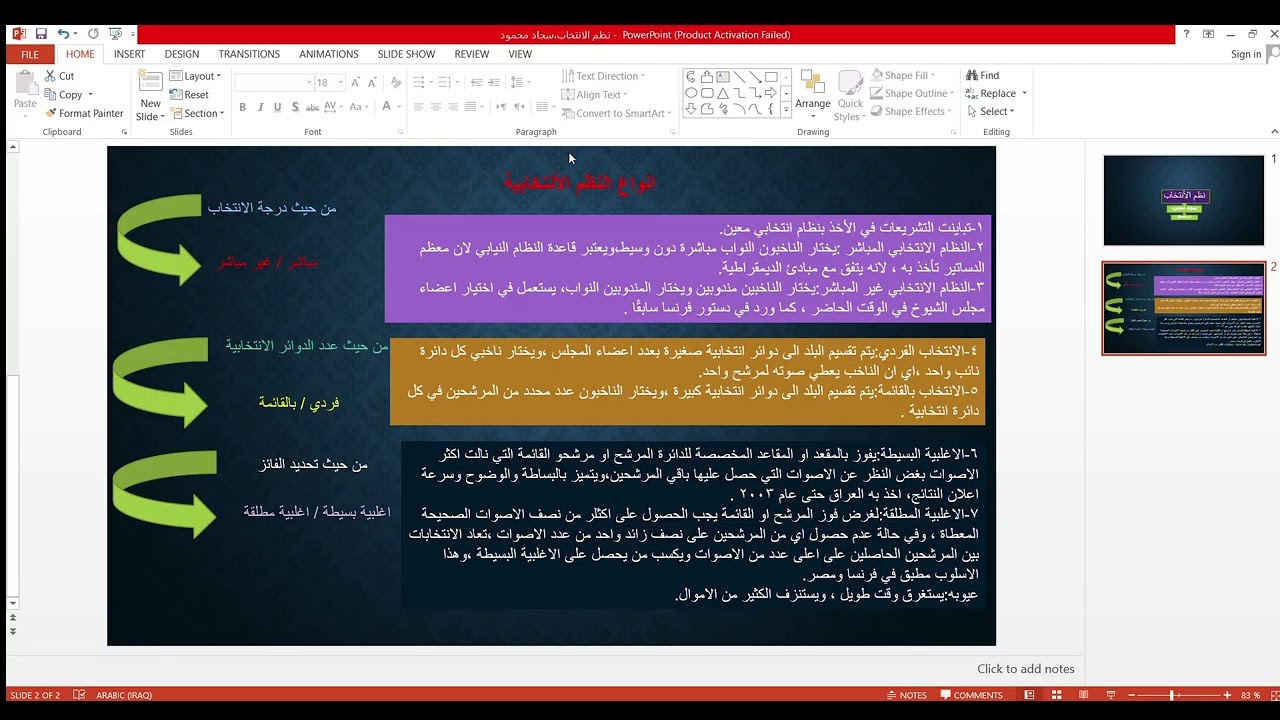Select the straight line shape in gallery

tap(739, 77)
